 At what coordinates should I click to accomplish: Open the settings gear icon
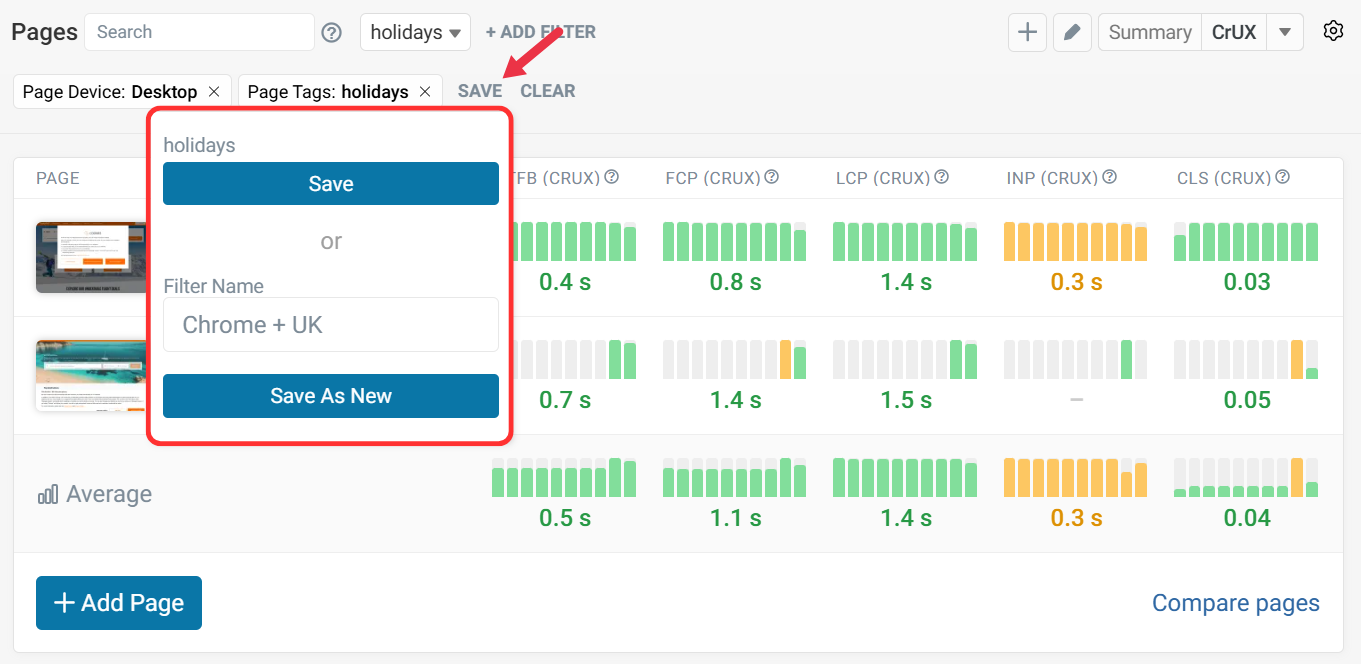[1332, 31]
